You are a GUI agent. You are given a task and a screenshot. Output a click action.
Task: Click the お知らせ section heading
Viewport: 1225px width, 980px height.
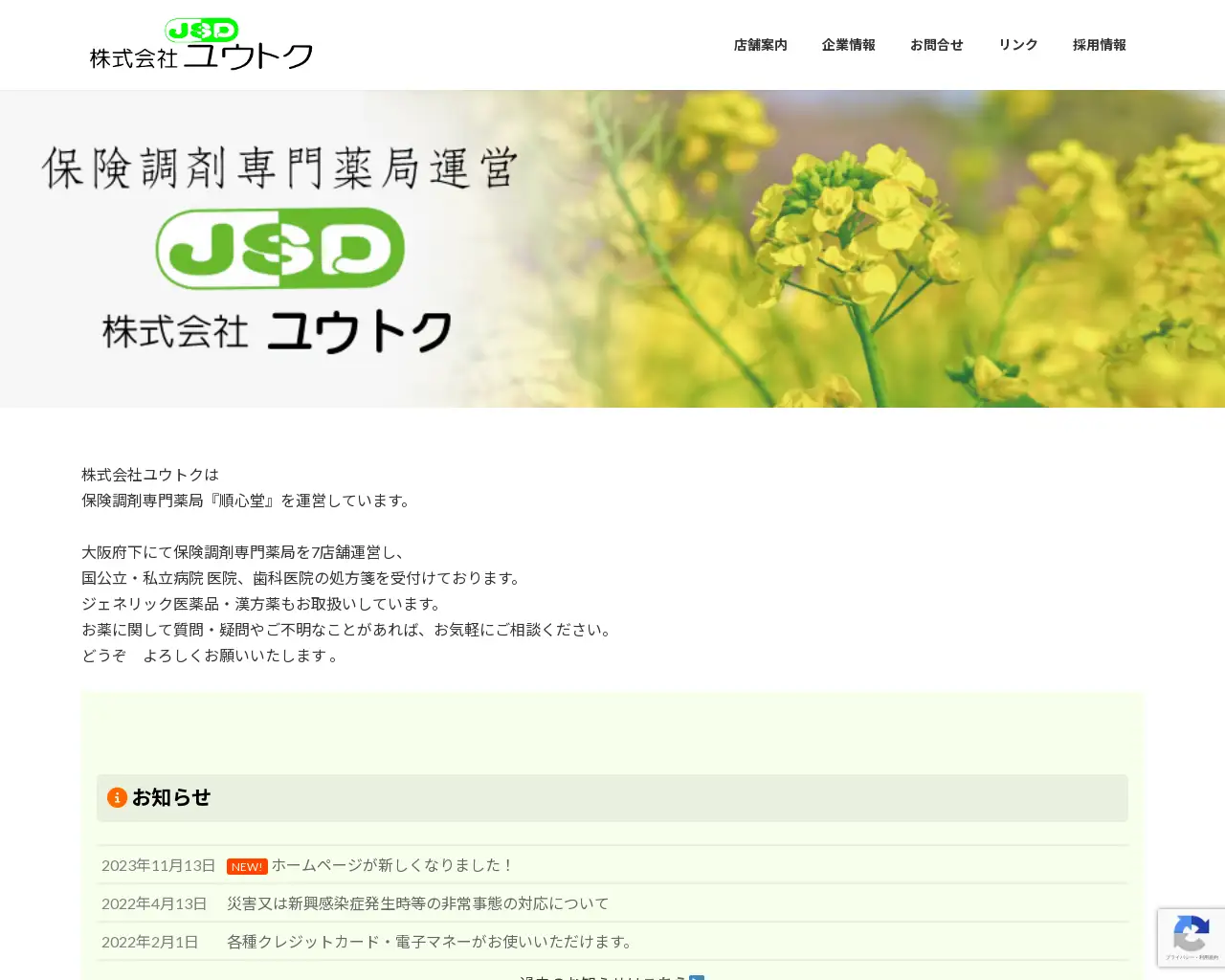612,798
